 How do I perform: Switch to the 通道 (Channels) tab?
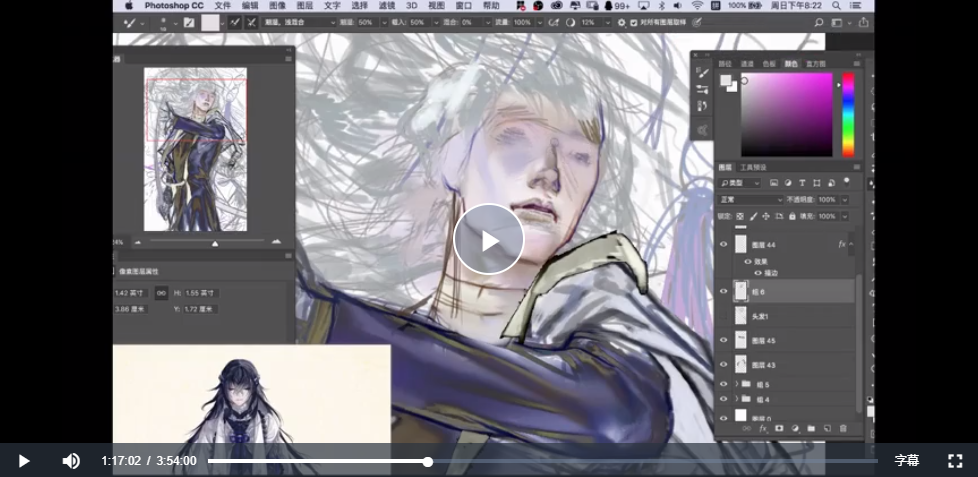click(x=747, y=64)
